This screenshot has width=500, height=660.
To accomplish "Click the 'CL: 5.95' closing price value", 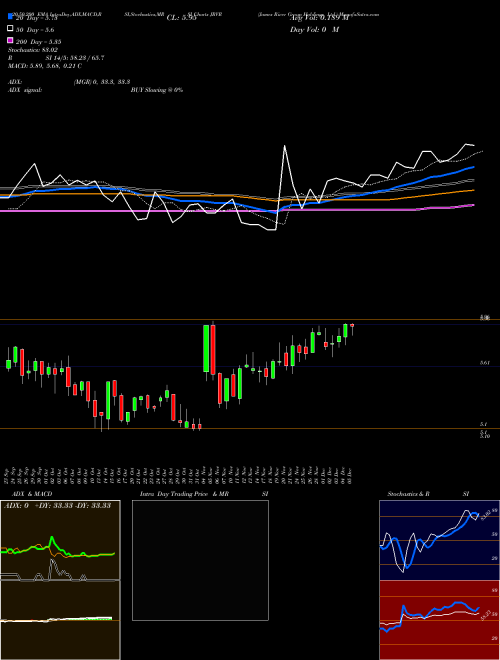I will 181,18.
